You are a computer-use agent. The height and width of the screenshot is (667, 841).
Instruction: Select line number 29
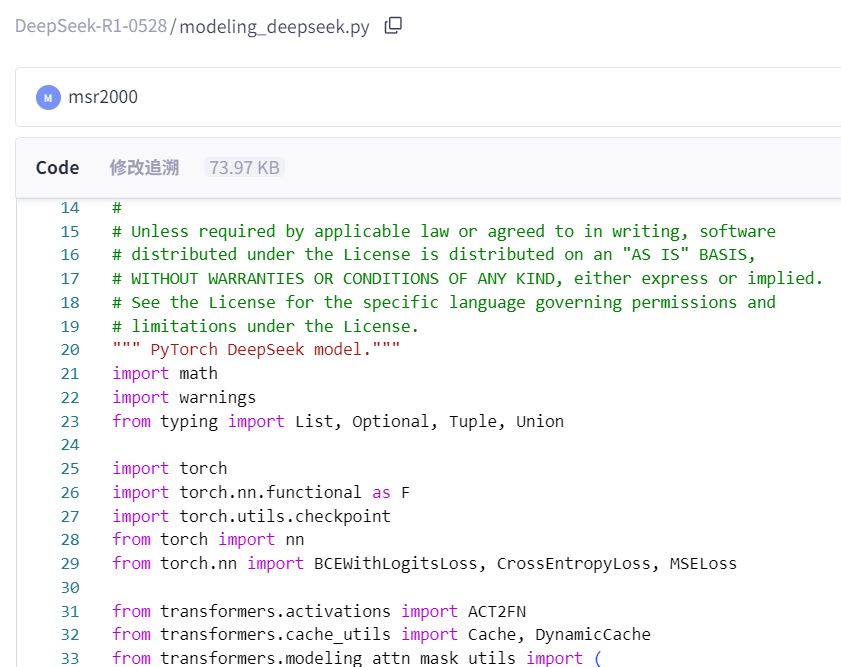click(x=70, y=564)
